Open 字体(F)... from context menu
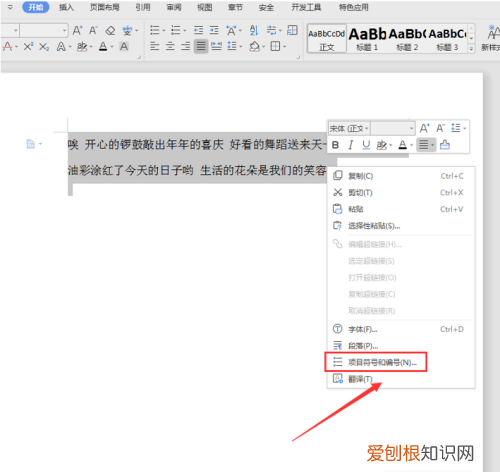Screen dimensions: 500x472 [x=401, y=329]
